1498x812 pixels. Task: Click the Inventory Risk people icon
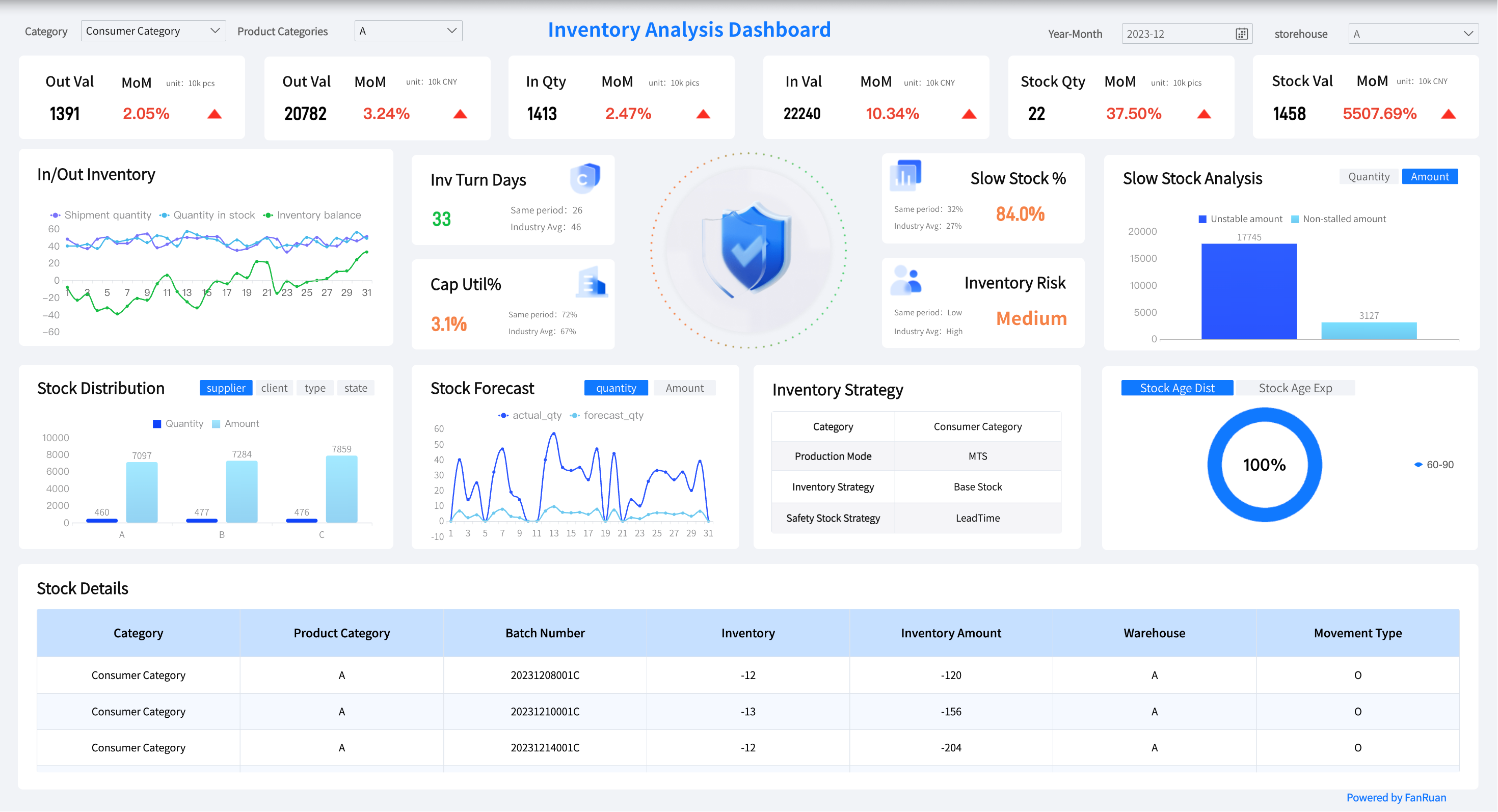click(905, 280)
